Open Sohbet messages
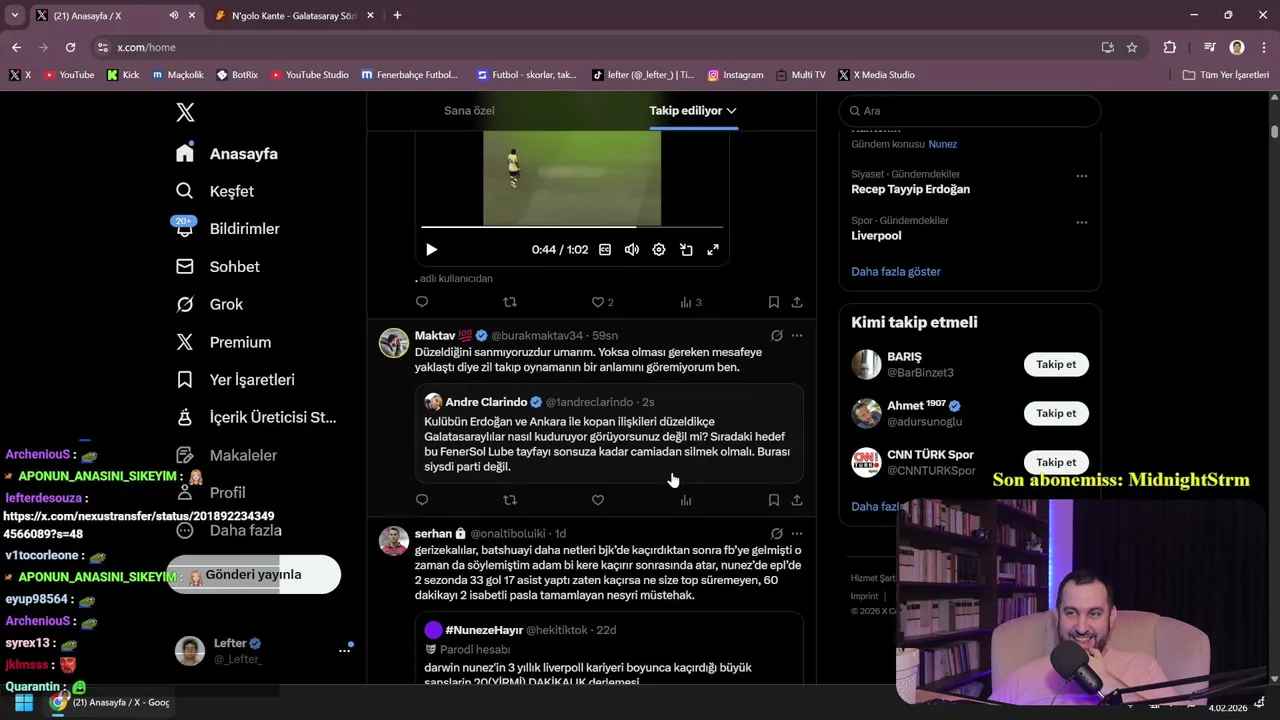Viewport: 1280px width, 720px height. (218, 267)
